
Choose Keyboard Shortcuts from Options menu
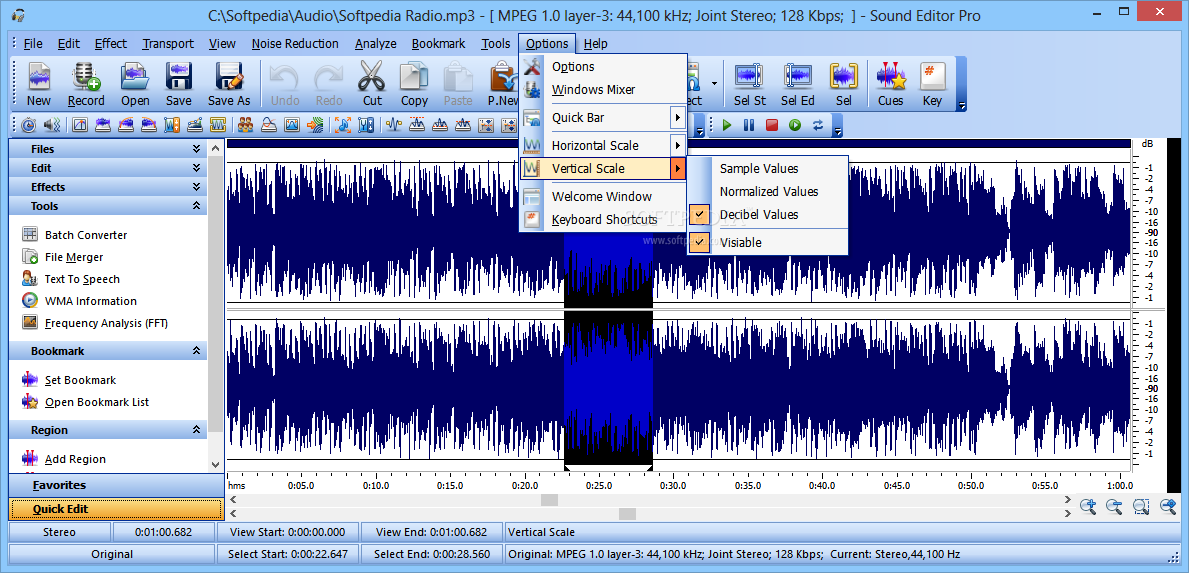pyautogui.click(x=604, y=220)
